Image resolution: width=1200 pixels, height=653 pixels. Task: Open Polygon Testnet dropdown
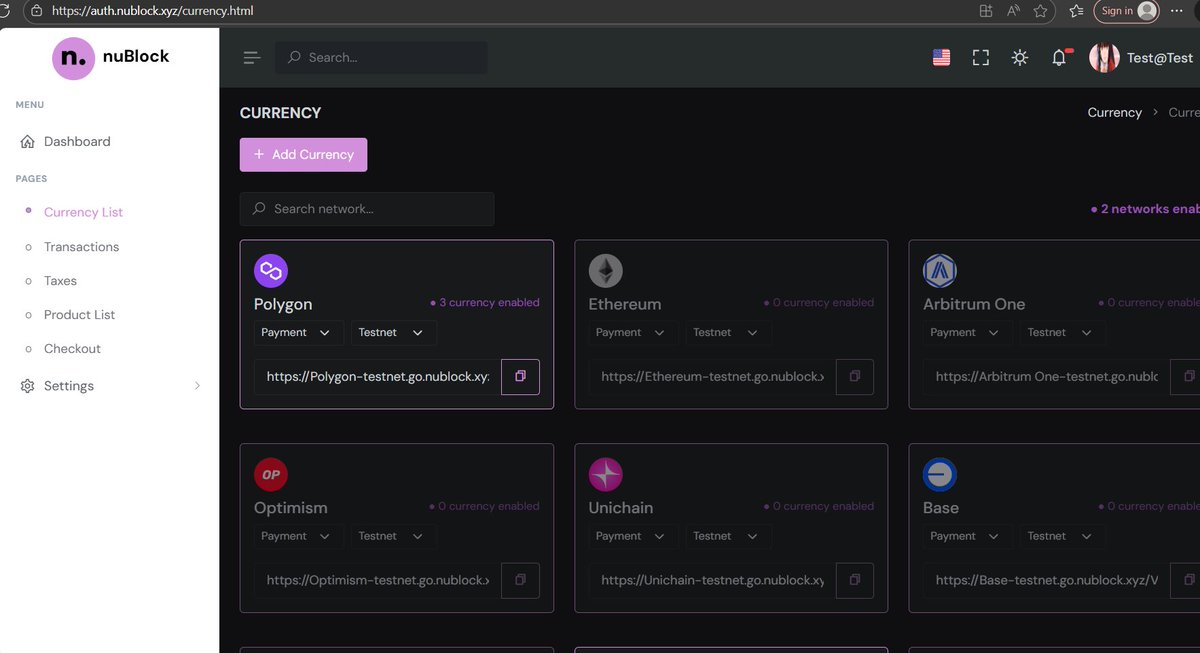[393, 333]
